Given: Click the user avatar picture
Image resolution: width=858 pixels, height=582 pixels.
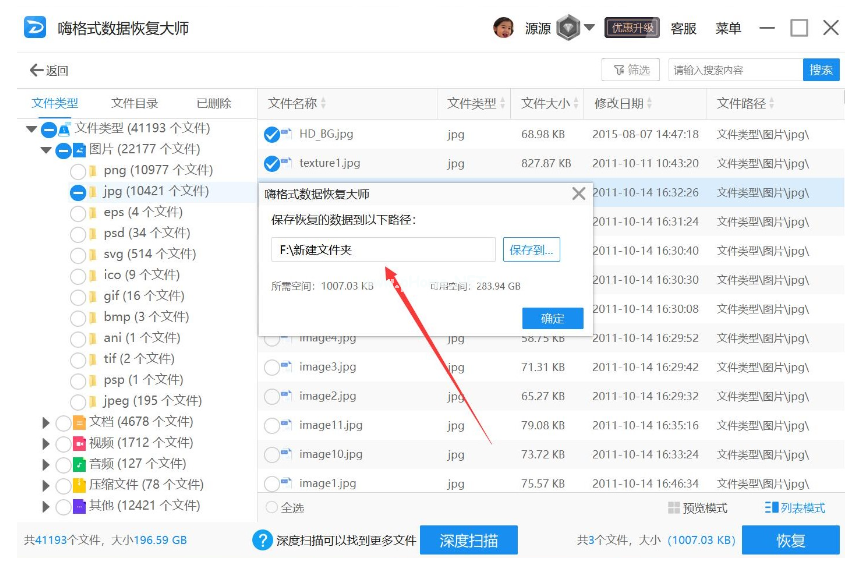Looking at the screenshot, I should coord(504,28).
